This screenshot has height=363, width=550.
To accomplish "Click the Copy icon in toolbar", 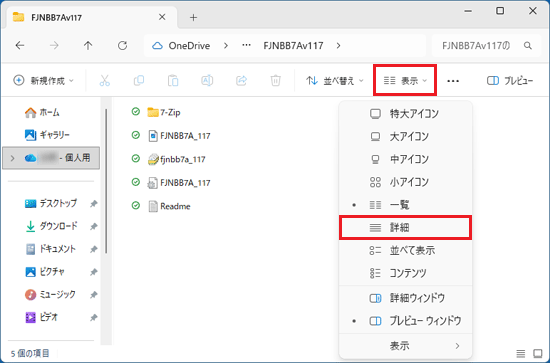I will tap(139, 81).
